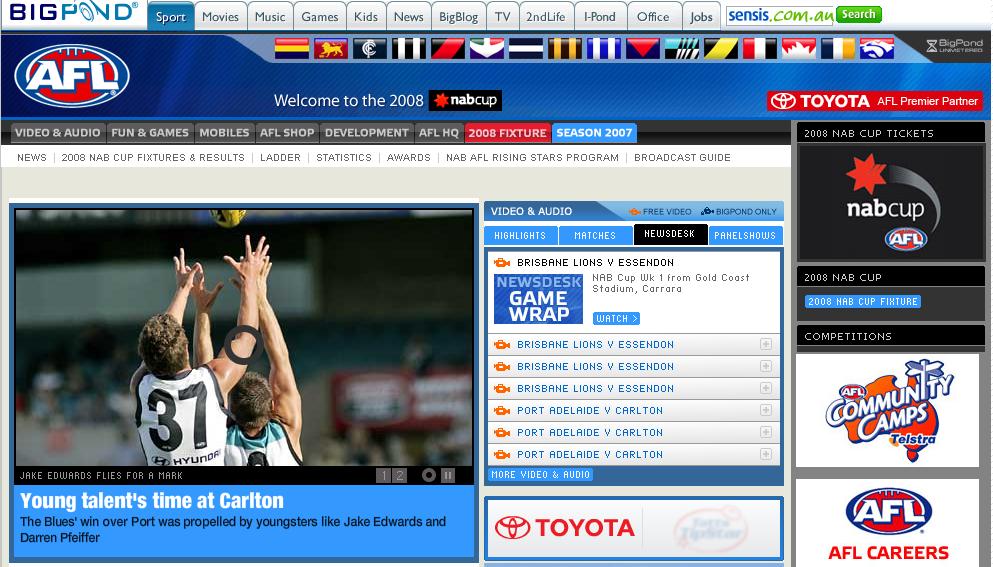This screenshot has width=993, height=567.
Task: Open the Kangaroos blue-white striped flag
Action: tap(604, 49)
